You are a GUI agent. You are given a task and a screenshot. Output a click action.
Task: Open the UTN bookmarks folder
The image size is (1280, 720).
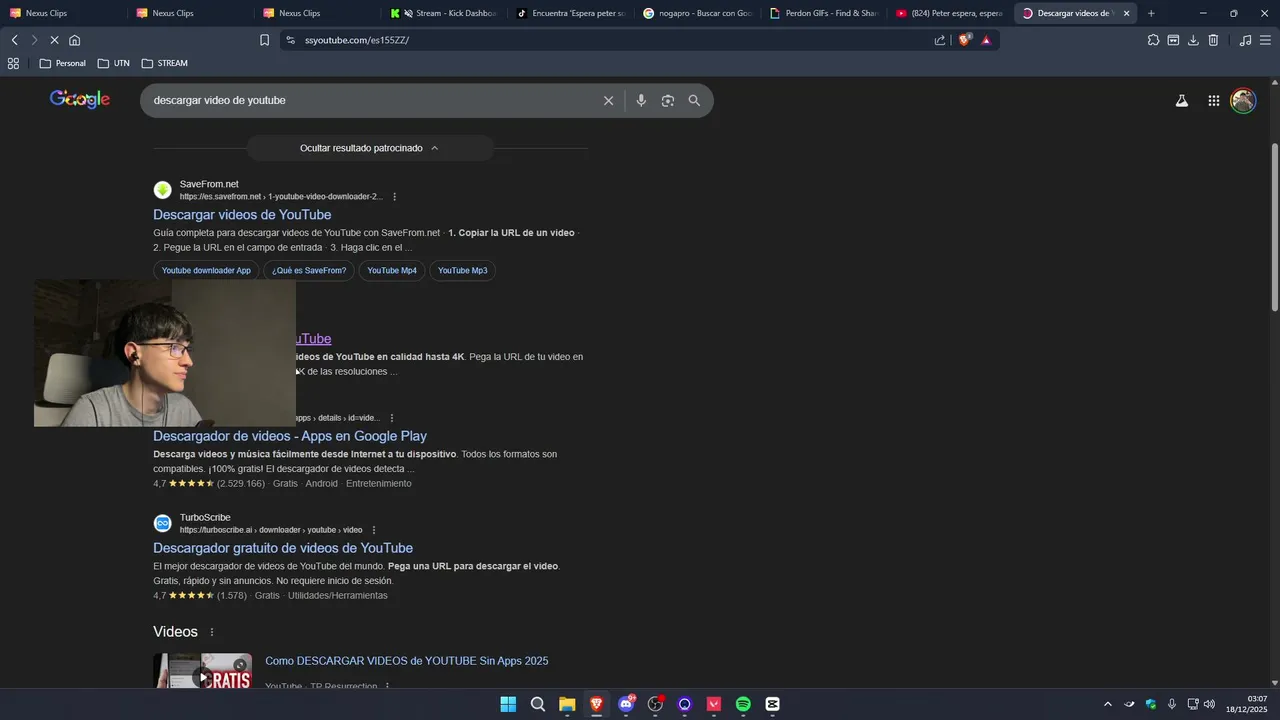pos(114,63)
